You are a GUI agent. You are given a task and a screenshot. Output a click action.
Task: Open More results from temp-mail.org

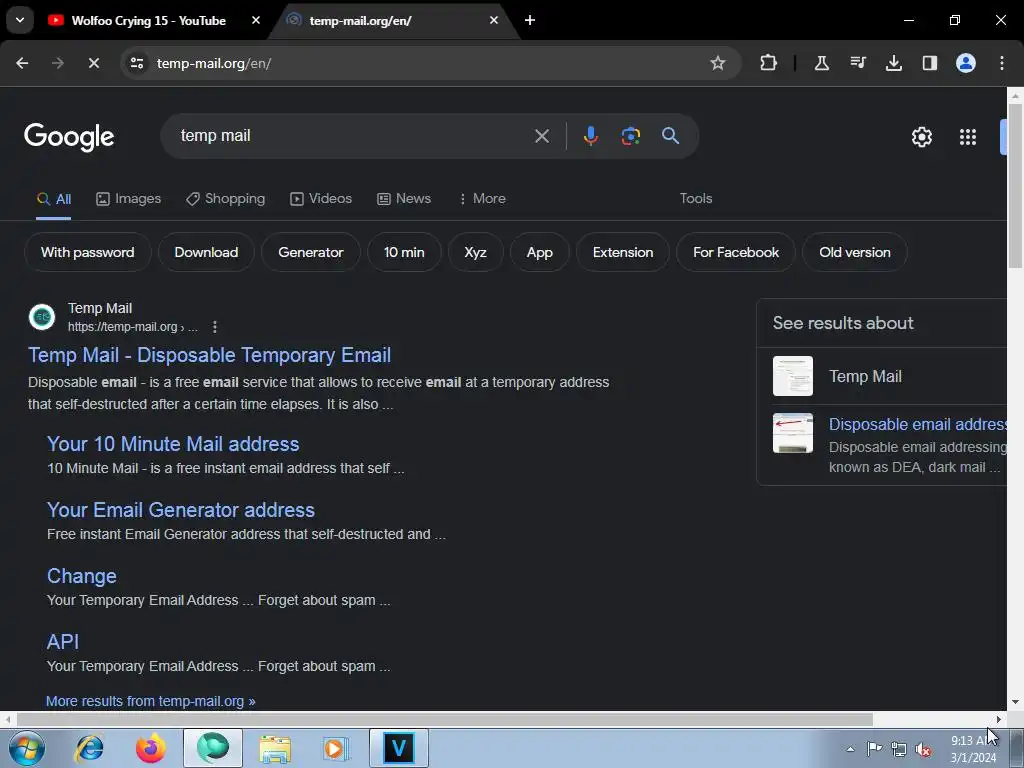(151, 701)
